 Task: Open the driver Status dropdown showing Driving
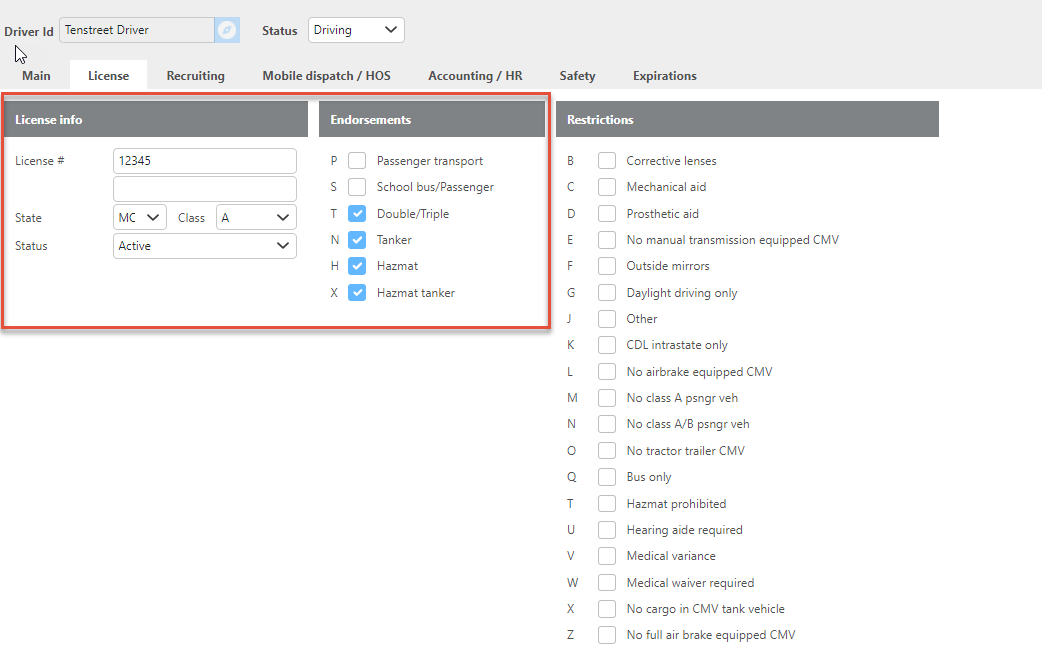[x=356, y=30]
